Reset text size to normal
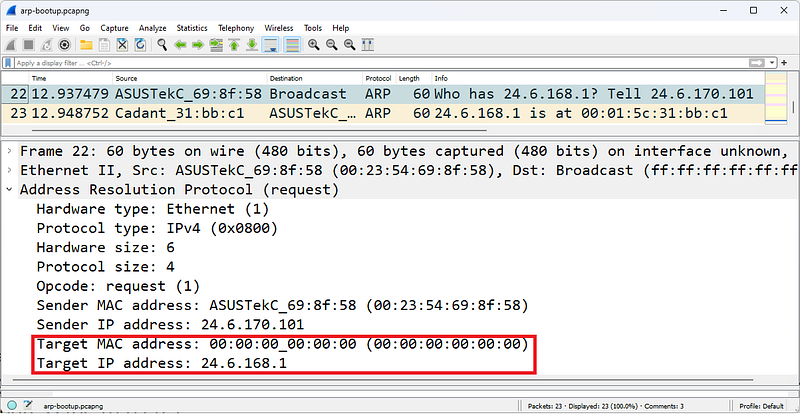This screenshot has height=414, width=800. coord(349,45)
